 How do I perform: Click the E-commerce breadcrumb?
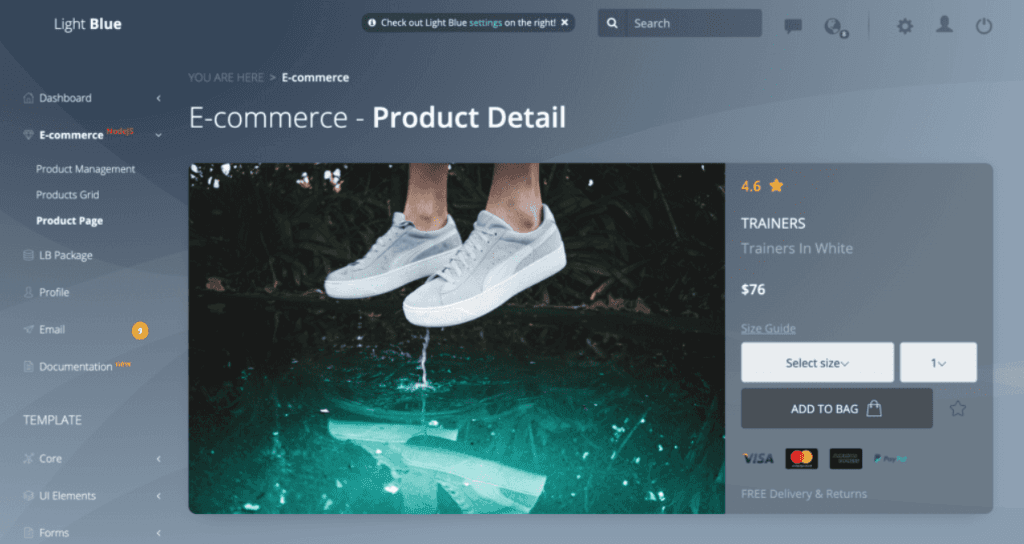pos(315,77)
